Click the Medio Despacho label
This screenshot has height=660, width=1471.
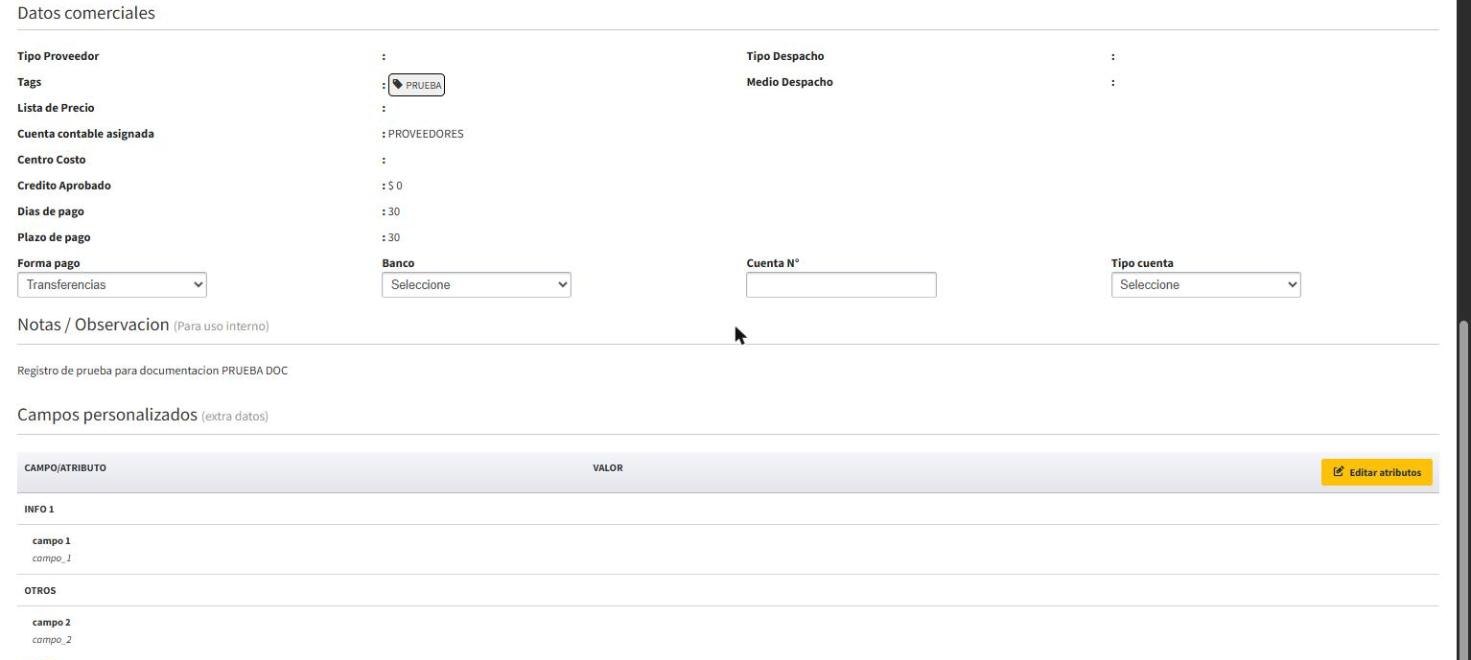point(789,82)
